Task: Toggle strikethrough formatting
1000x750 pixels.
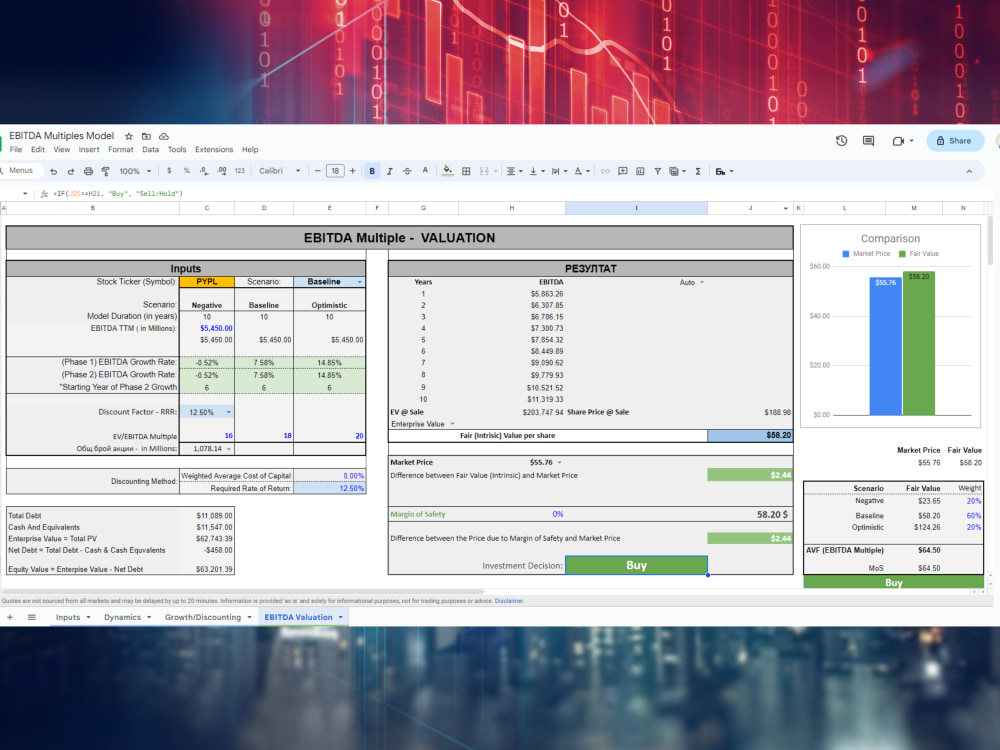Action: pos(407,172)
